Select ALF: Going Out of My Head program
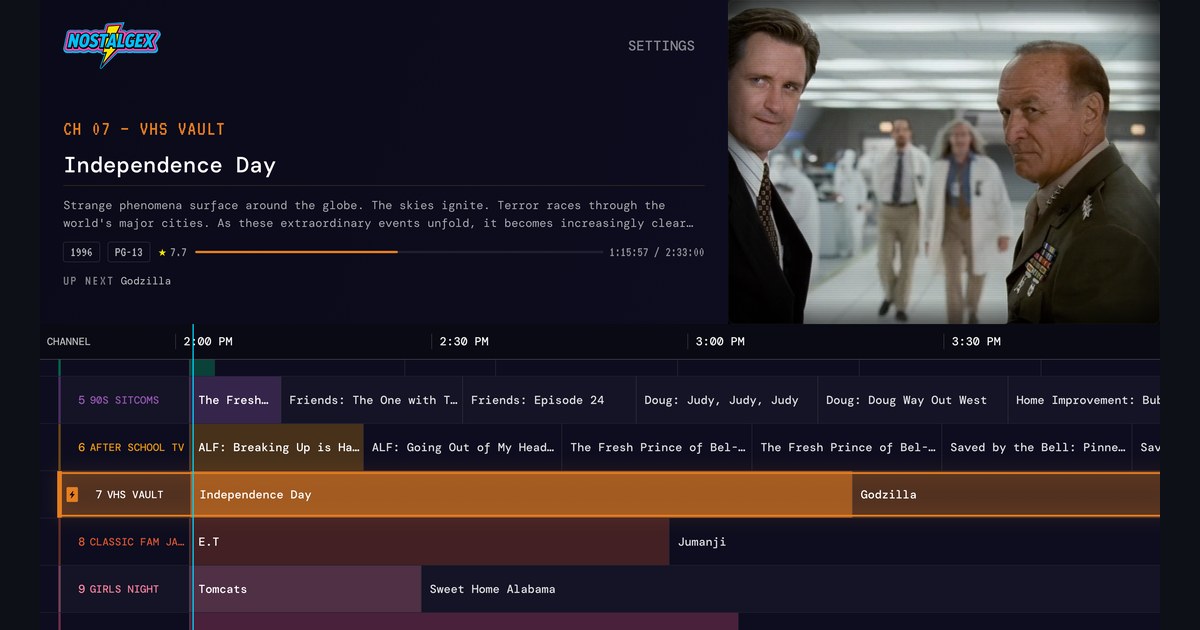The image size is (1200, 630). point(463,447)
